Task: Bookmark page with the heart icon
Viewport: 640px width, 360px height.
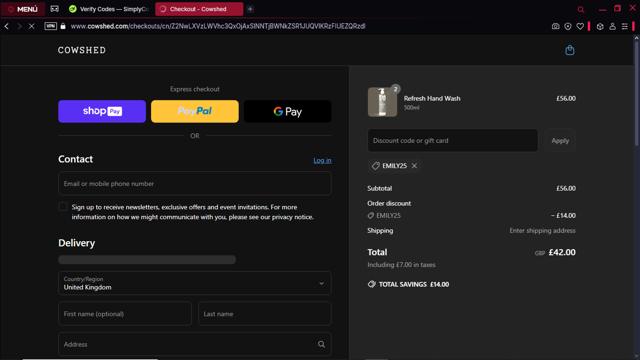Action: (580, 27)
